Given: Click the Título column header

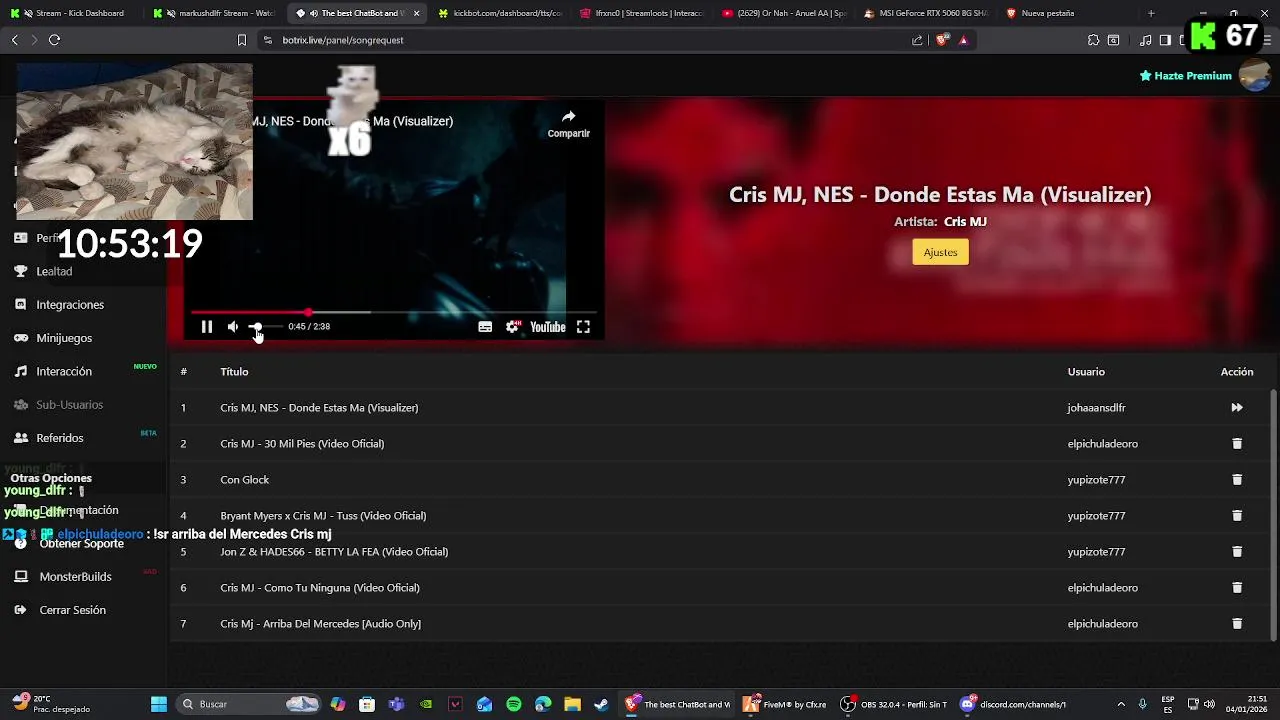Looking at the screenshot, I should (234, 372).
